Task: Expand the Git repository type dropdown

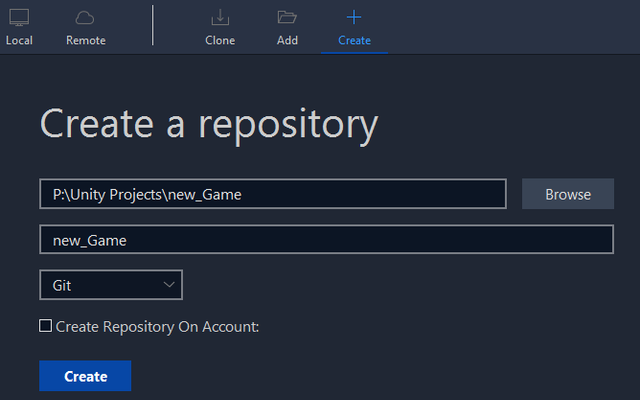Action: [111, 285]
